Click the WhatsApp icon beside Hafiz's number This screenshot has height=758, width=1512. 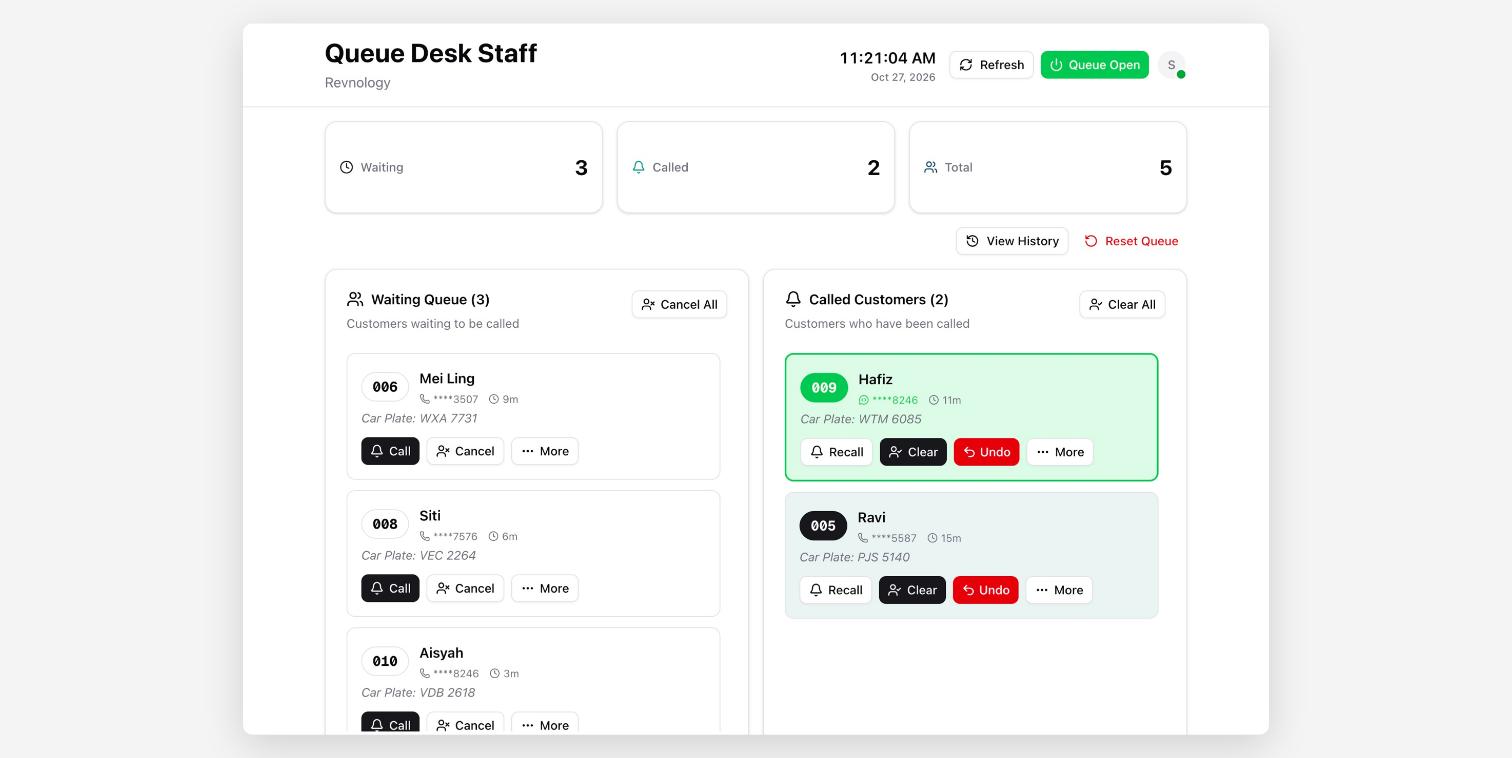pos(864,400)
